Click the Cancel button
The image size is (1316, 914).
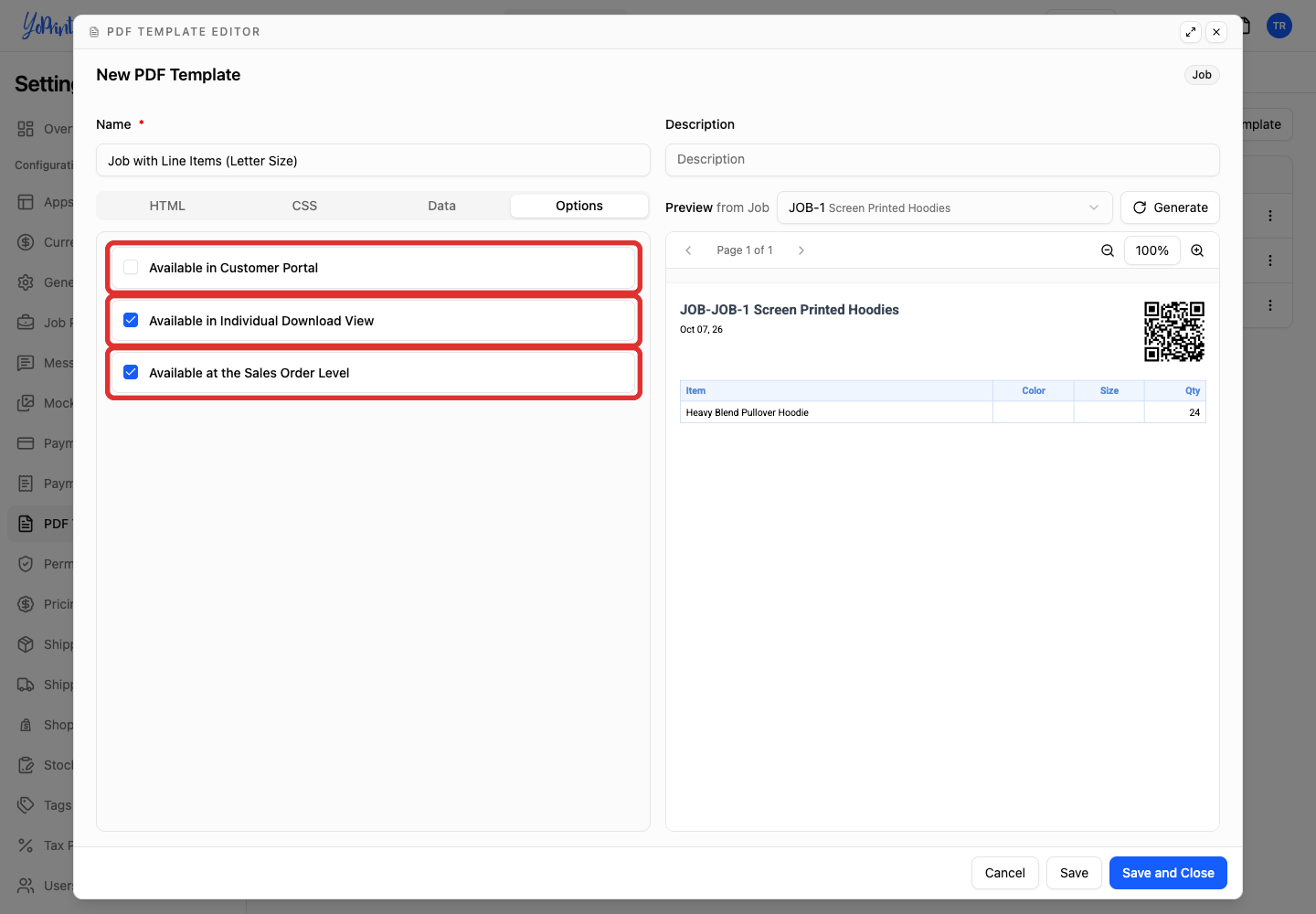coord(1004,873)
